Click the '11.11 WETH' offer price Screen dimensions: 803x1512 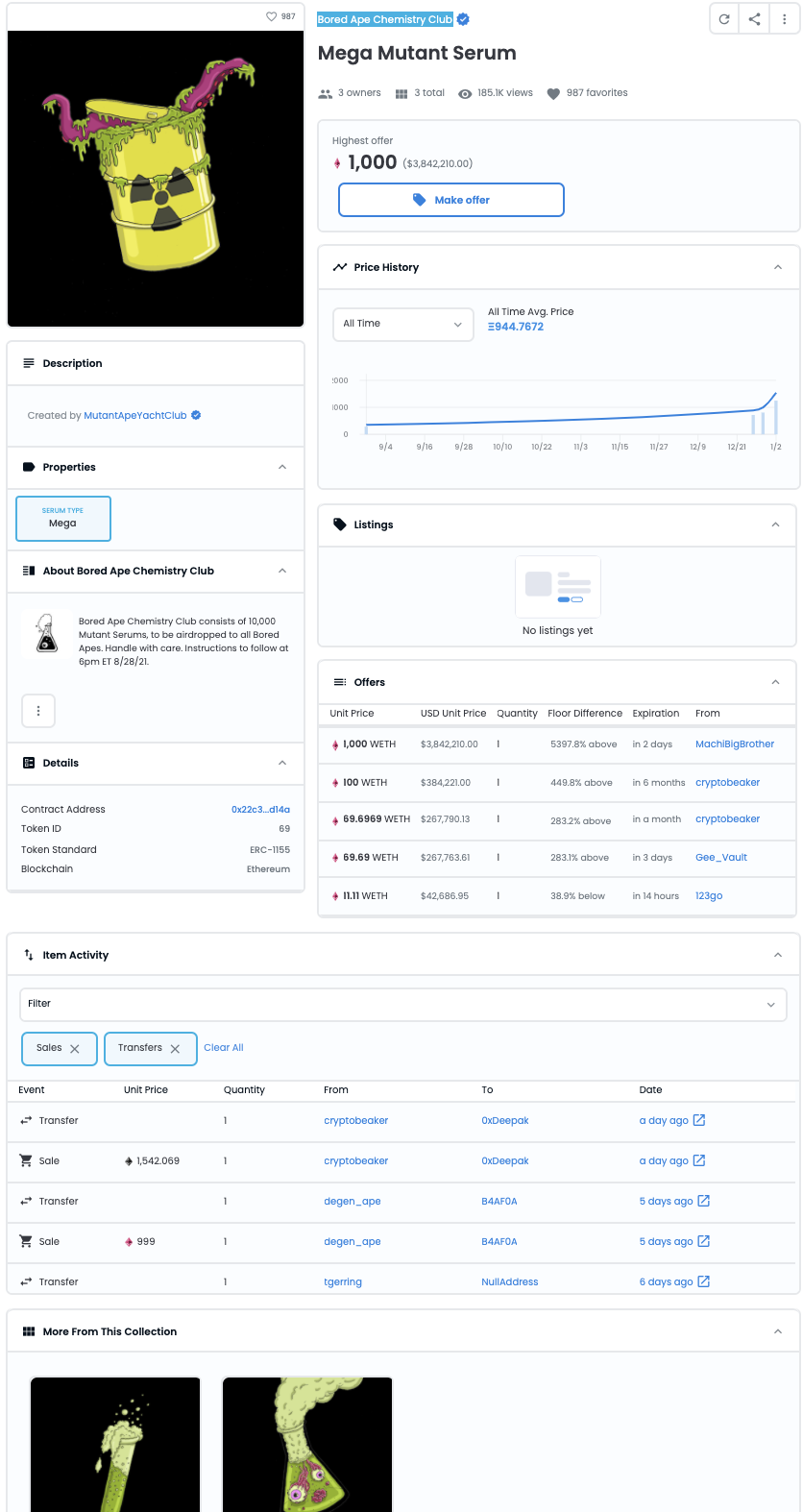tap(365, 896)
